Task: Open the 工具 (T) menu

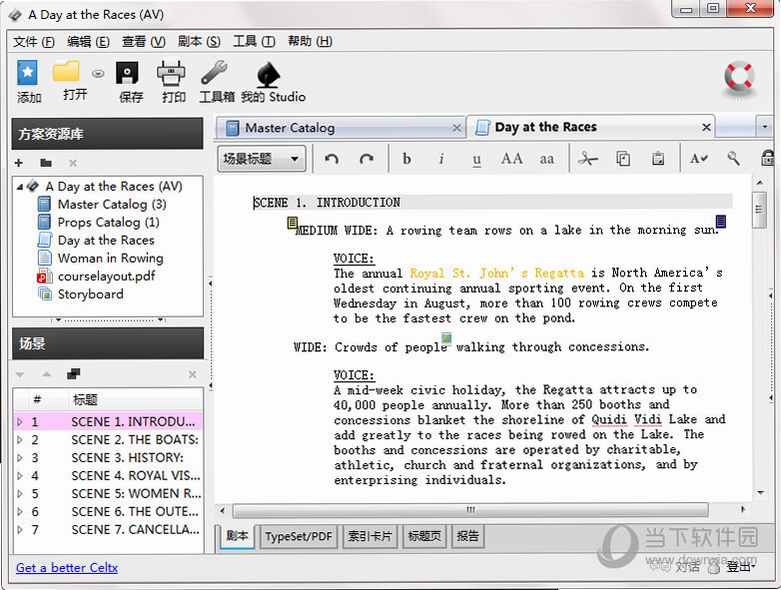Action: [x=254, y=41]
